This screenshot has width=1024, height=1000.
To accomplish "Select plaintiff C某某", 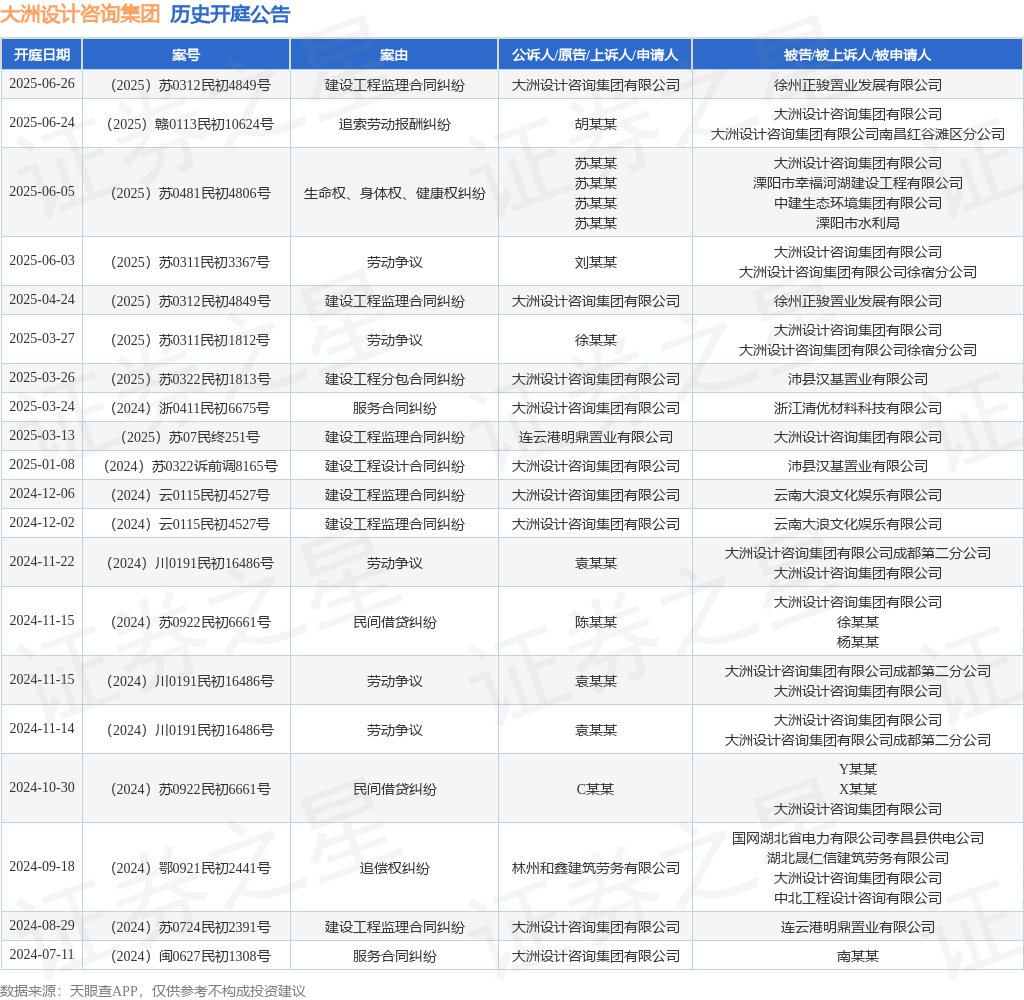I will [596, 789].
